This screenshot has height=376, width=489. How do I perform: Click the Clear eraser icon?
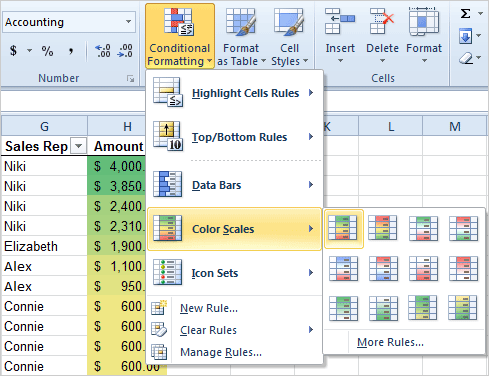[x=466, y=58]
